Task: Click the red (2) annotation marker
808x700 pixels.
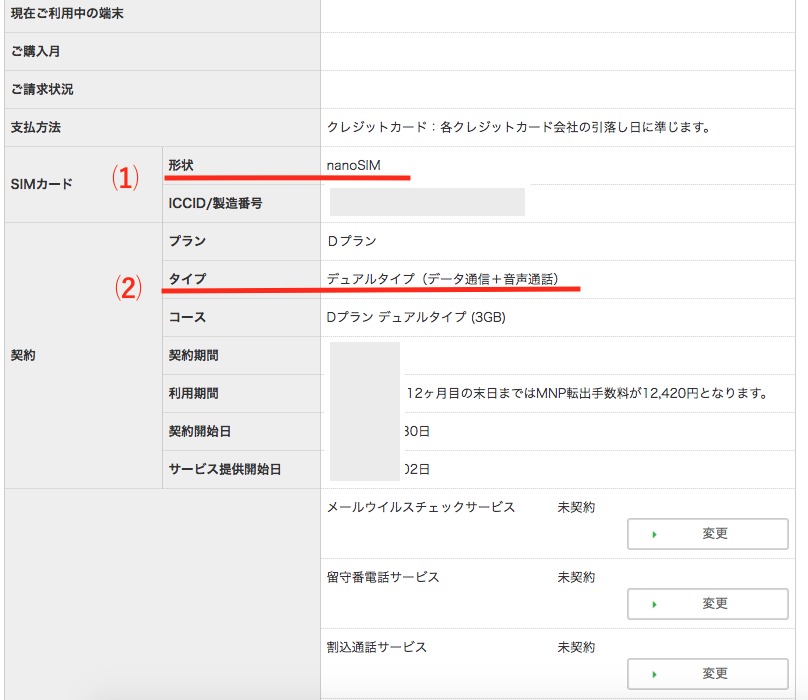Action: point(124,288)
